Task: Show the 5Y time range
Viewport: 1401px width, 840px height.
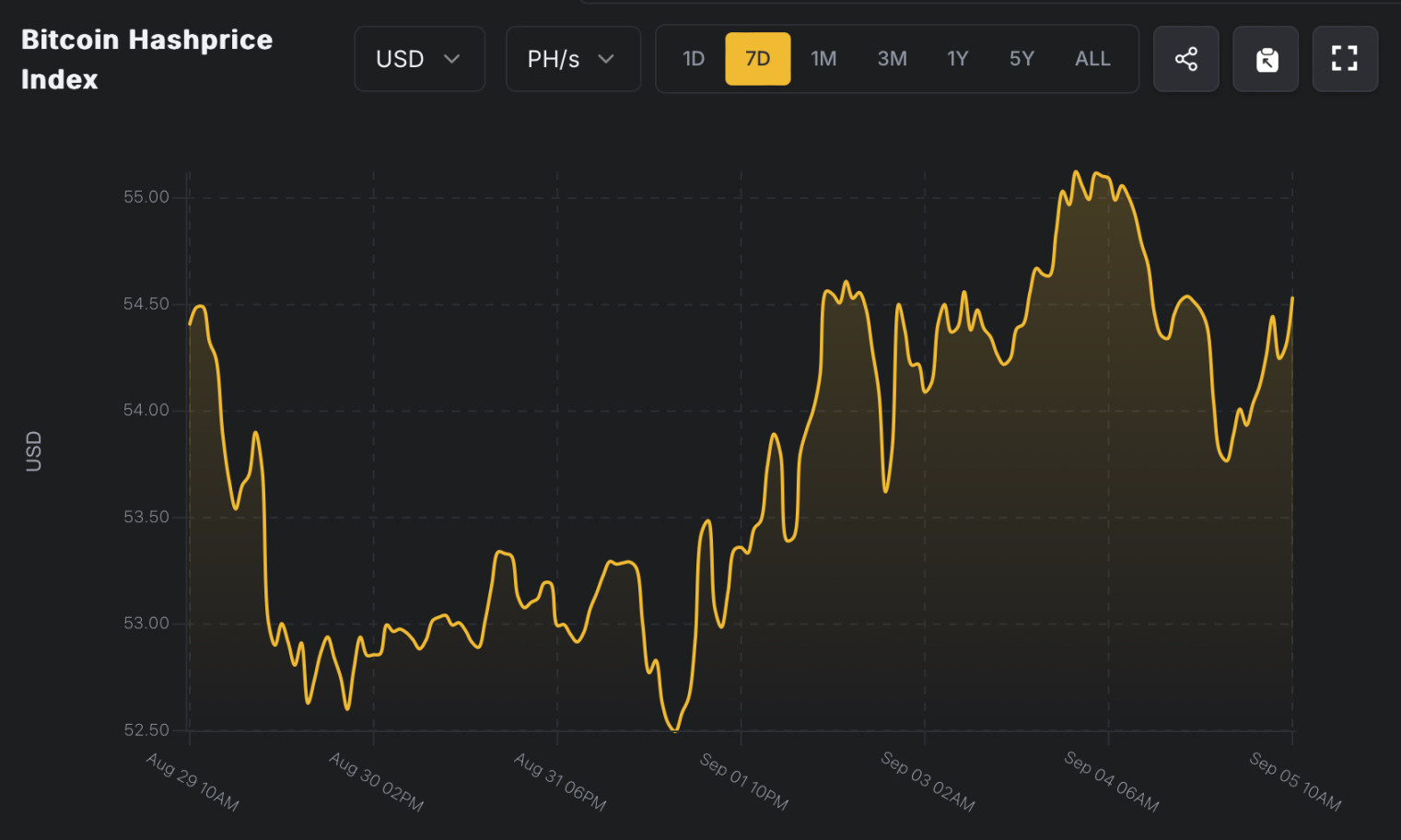Action: point(1022,59)
